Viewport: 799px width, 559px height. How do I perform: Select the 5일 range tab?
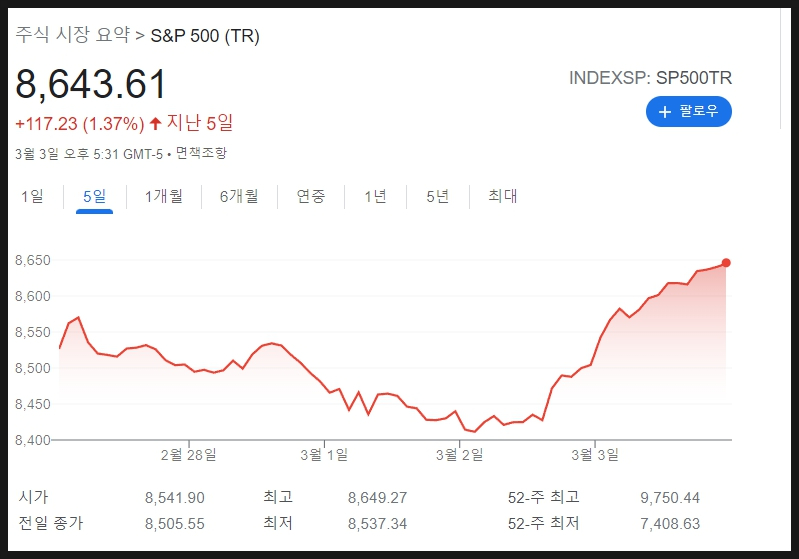[94, 196]
